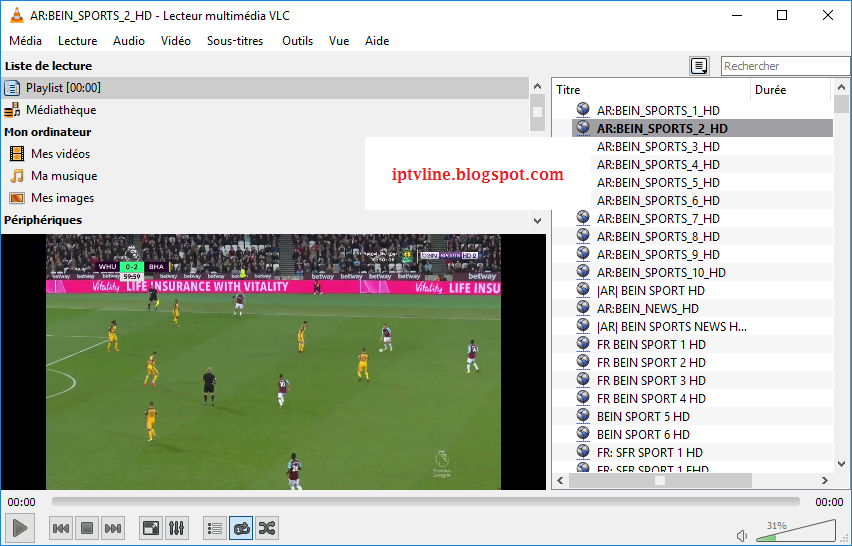Select AR:BEIN_NEWS_HD channel

click(648, 309)
